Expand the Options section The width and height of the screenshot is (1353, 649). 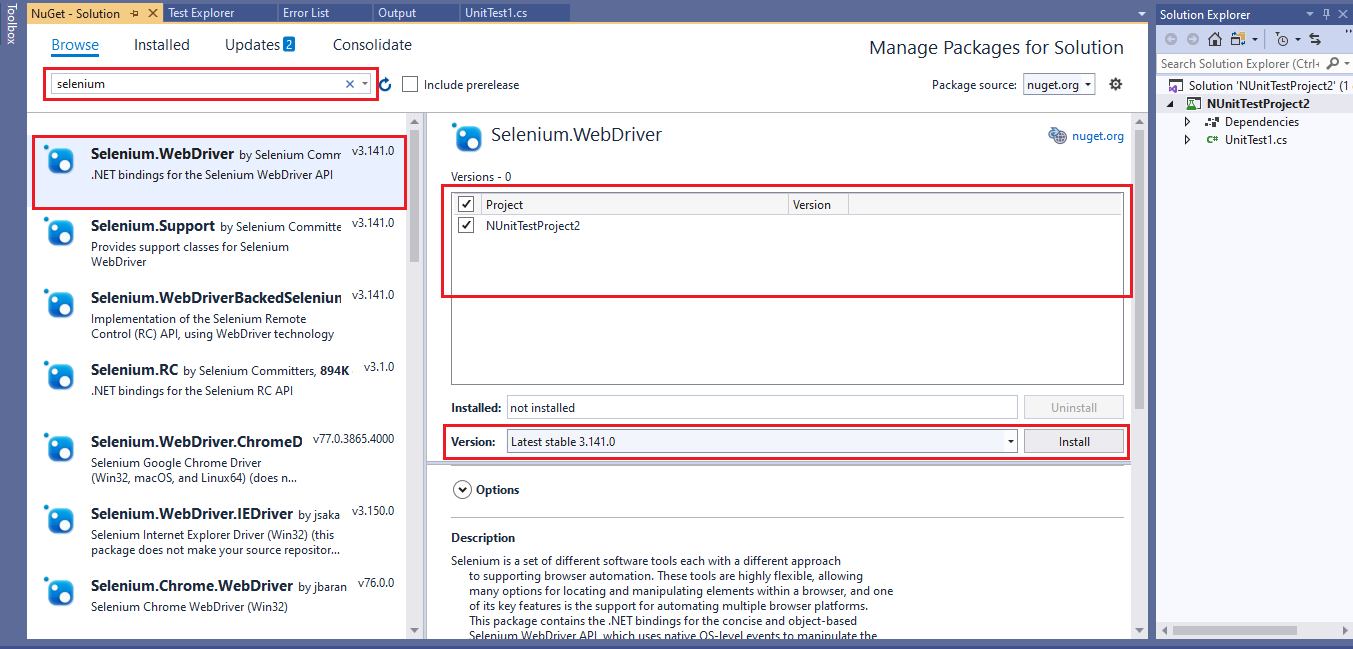462,490
